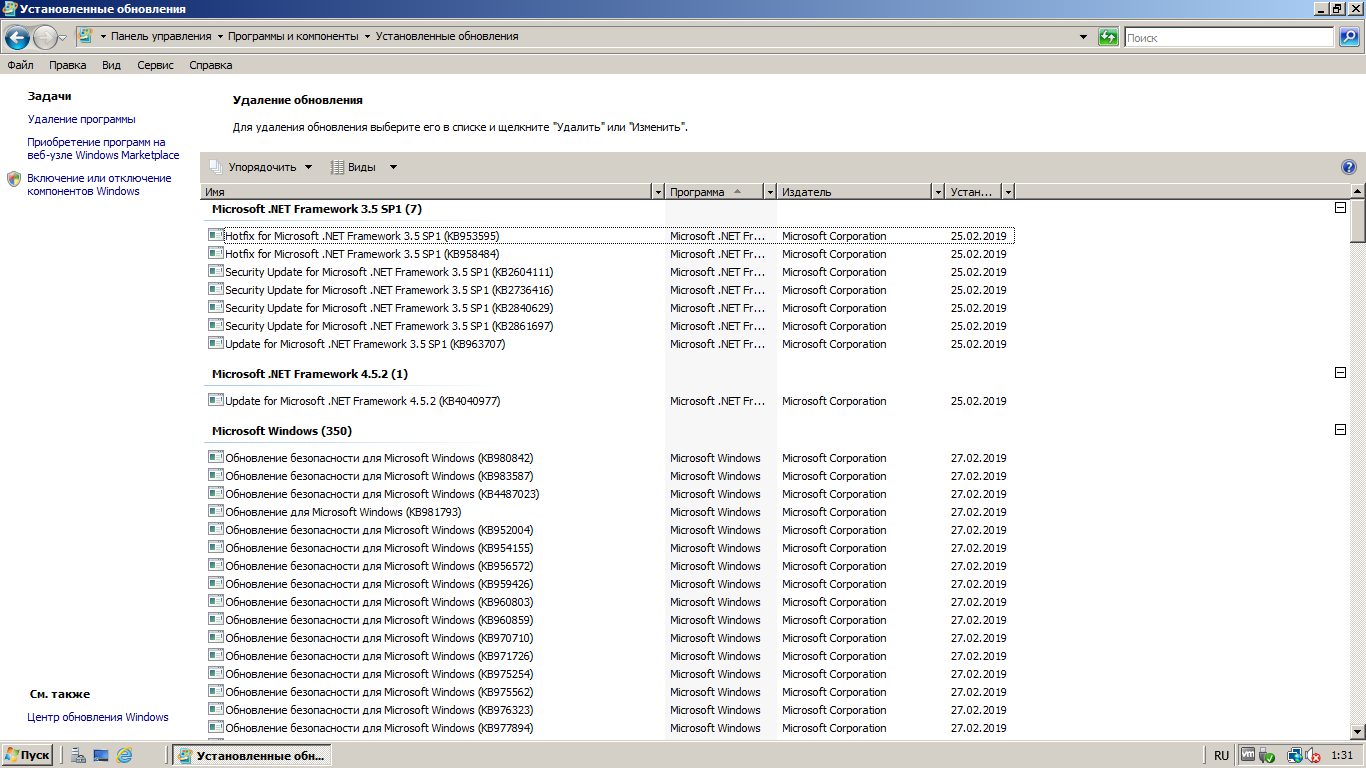The height and width of the screenshot is (768, 1366).
Task: Open the Издатель column filter dropdown arrow
Action: pyautogui.click(x=938, y=191)
